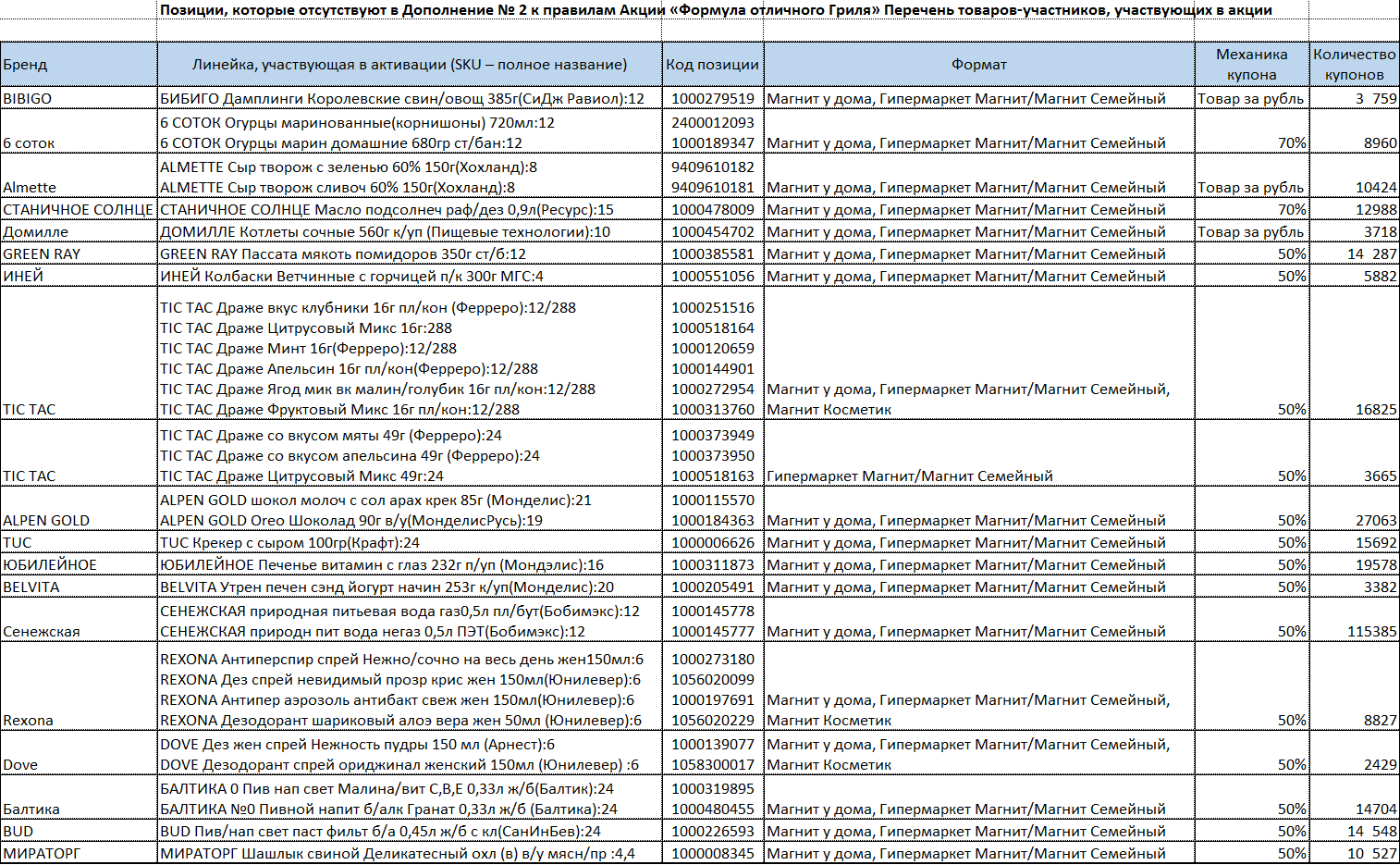Select "6 СОТОК Огурцы маринованные(корнишоны)" line
1400x865 pixels.
tap(357, 122)
